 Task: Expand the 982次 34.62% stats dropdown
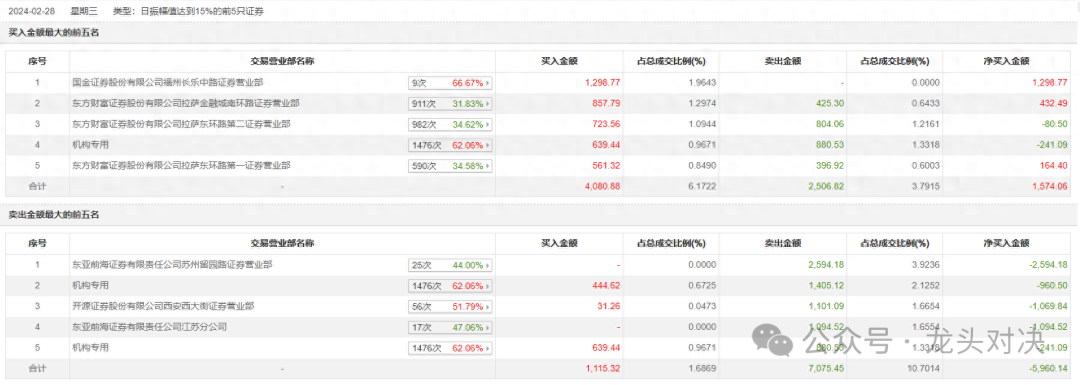pyautogui.click(x=450, y=125)
